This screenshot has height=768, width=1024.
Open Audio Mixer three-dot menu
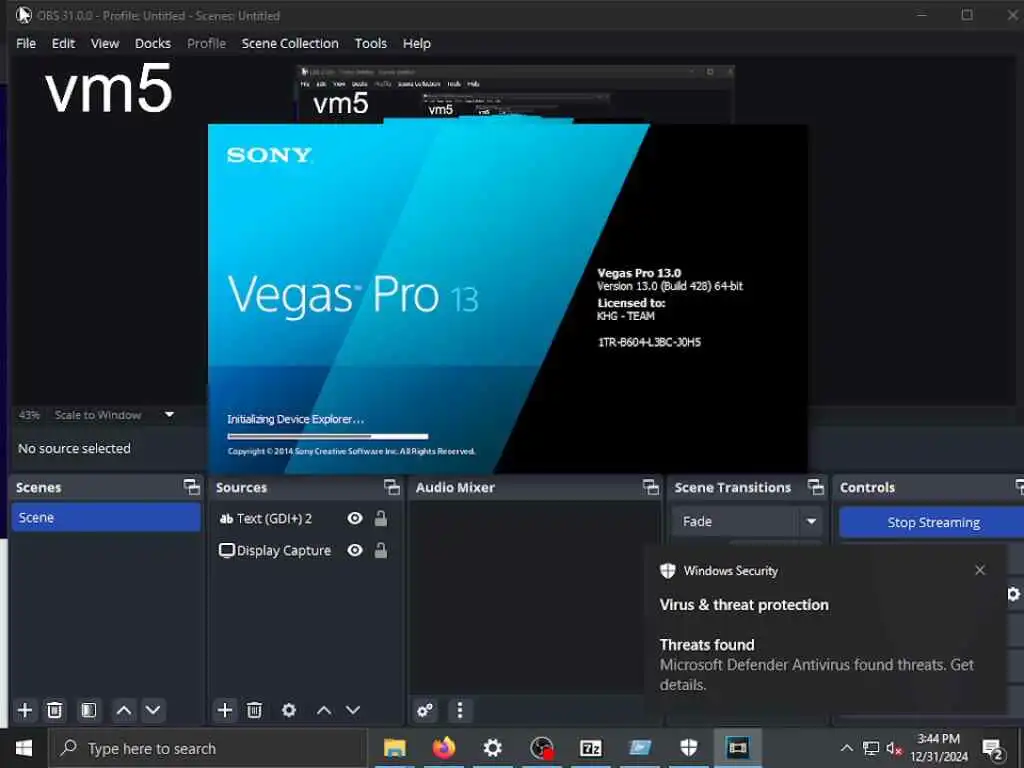(x=460, y=710)
